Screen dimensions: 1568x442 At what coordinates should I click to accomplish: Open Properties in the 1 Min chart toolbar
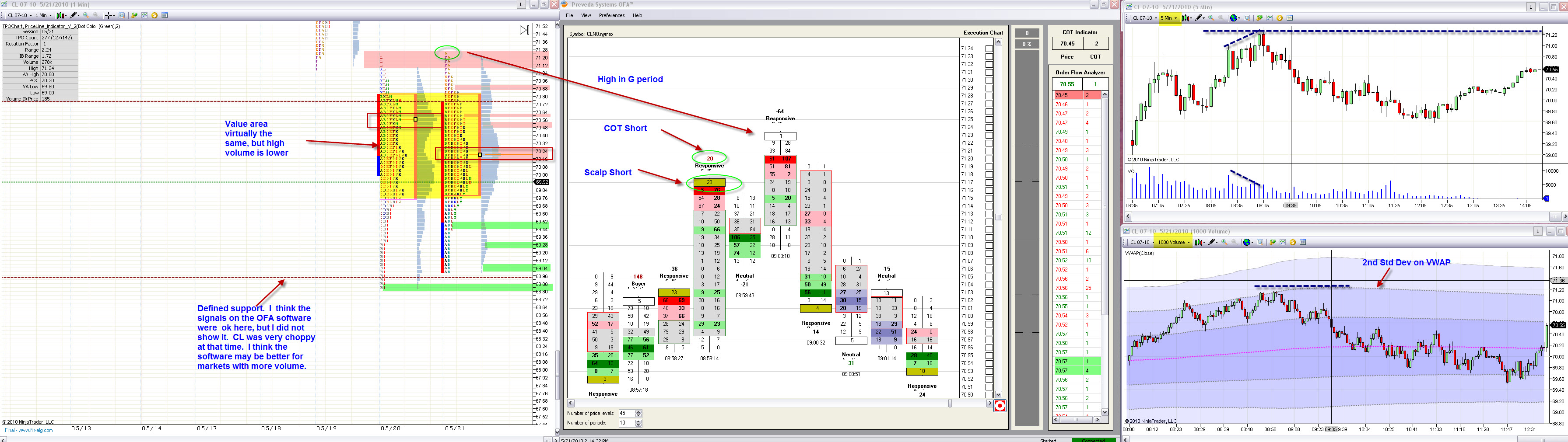pyautogui.click(x=165, y=15)
